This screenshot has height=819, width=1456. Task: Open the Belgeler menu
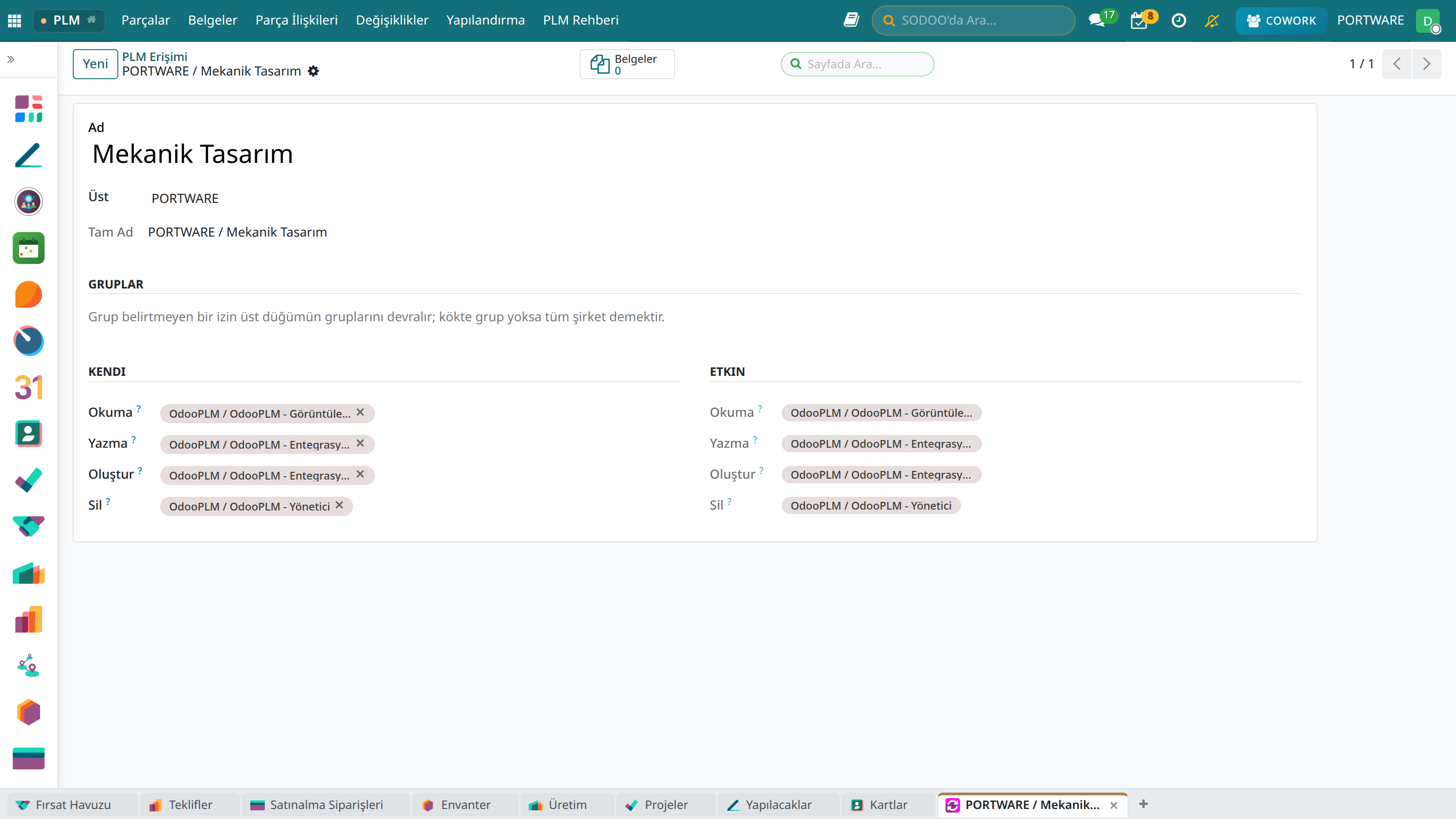coord(212,20)
